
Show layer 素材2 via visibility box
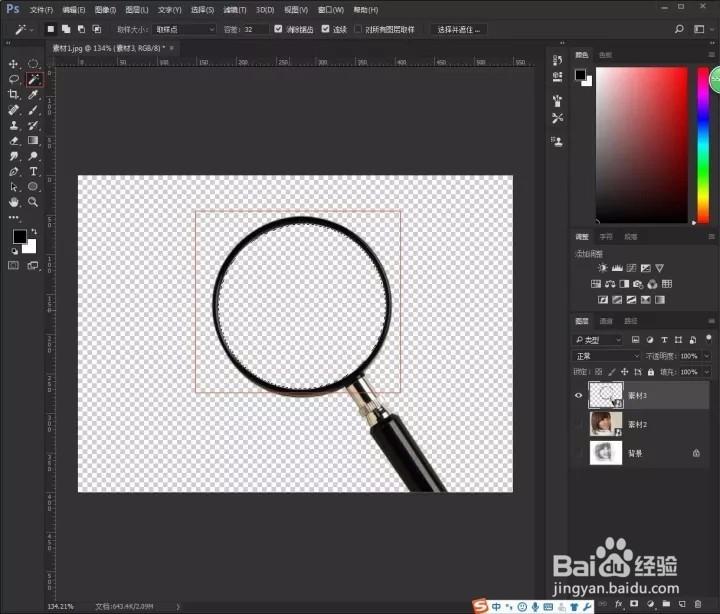[579, 424]
